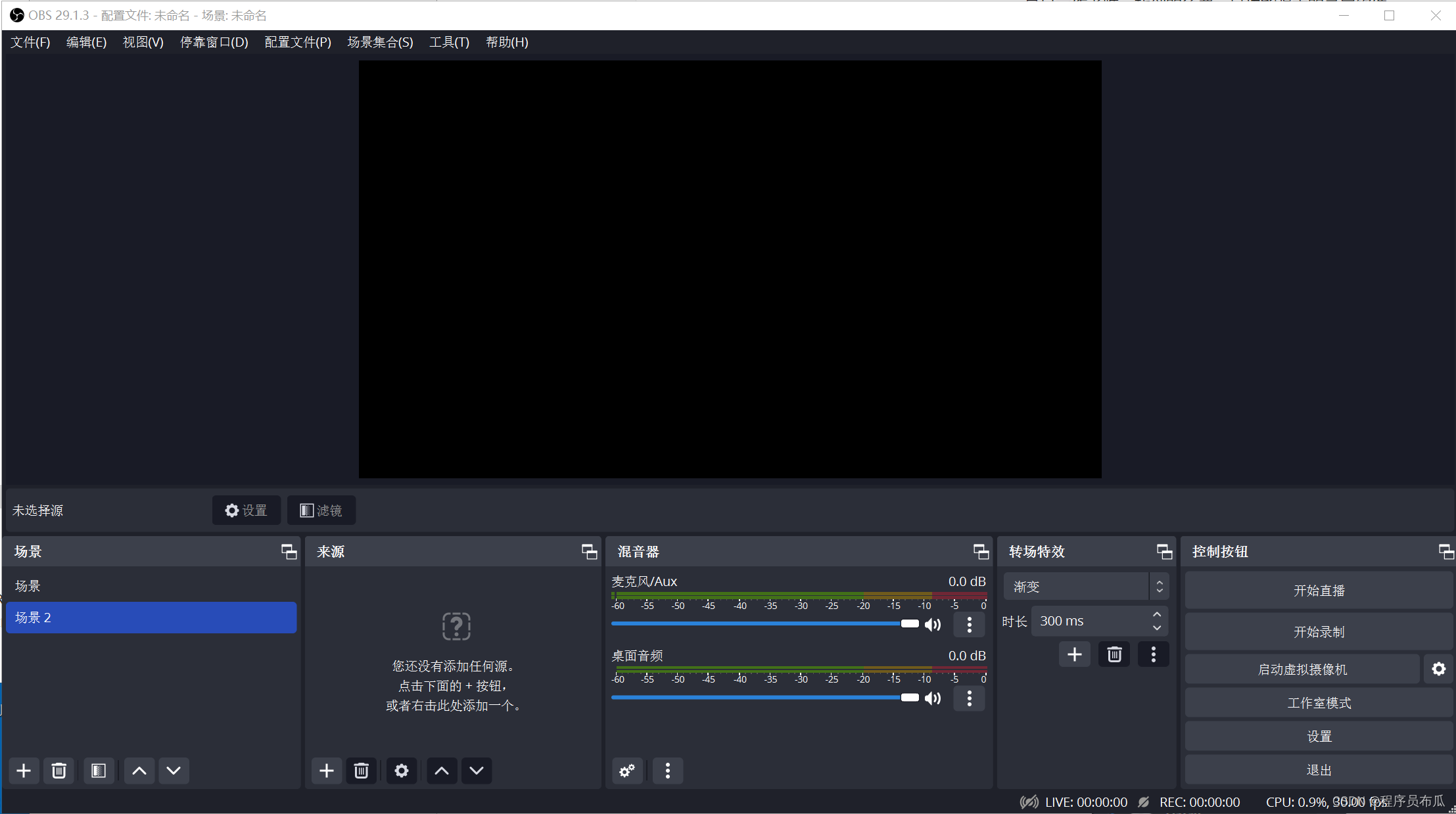Open advanced audio properties gears icon
1456x814 pixels.
[x=627, y=771]
